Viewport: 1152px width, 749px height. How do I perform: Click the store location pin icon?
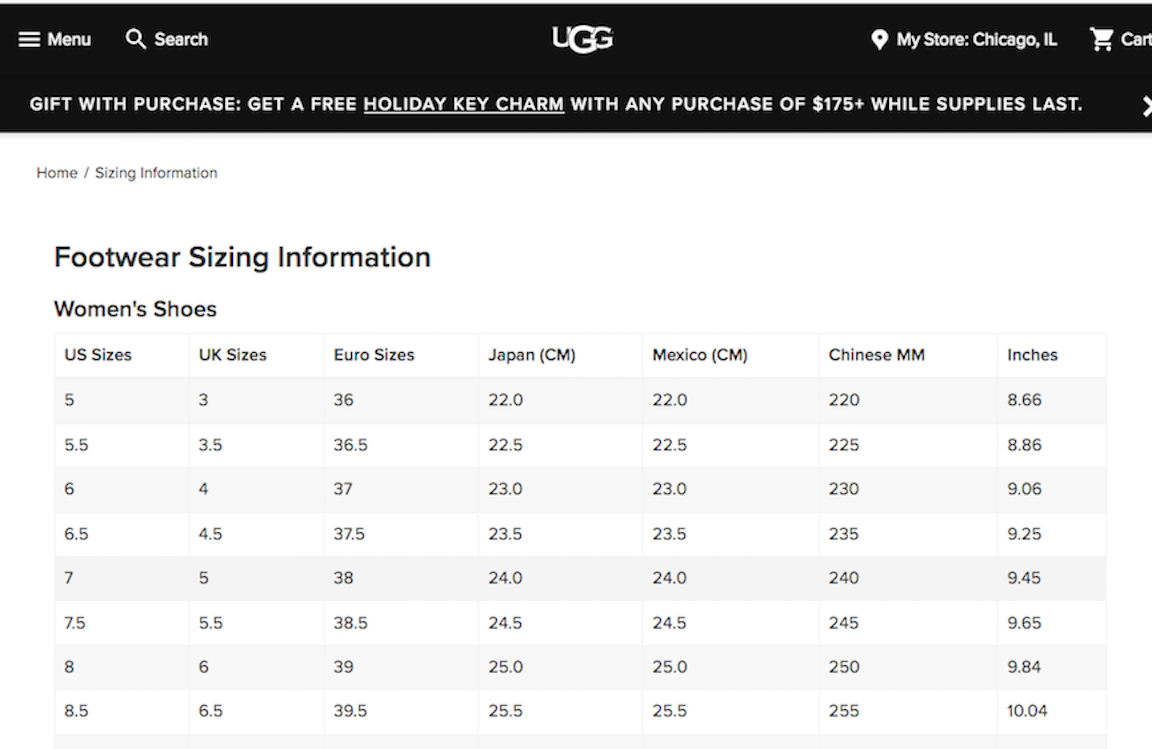click(x=879, y=40)
